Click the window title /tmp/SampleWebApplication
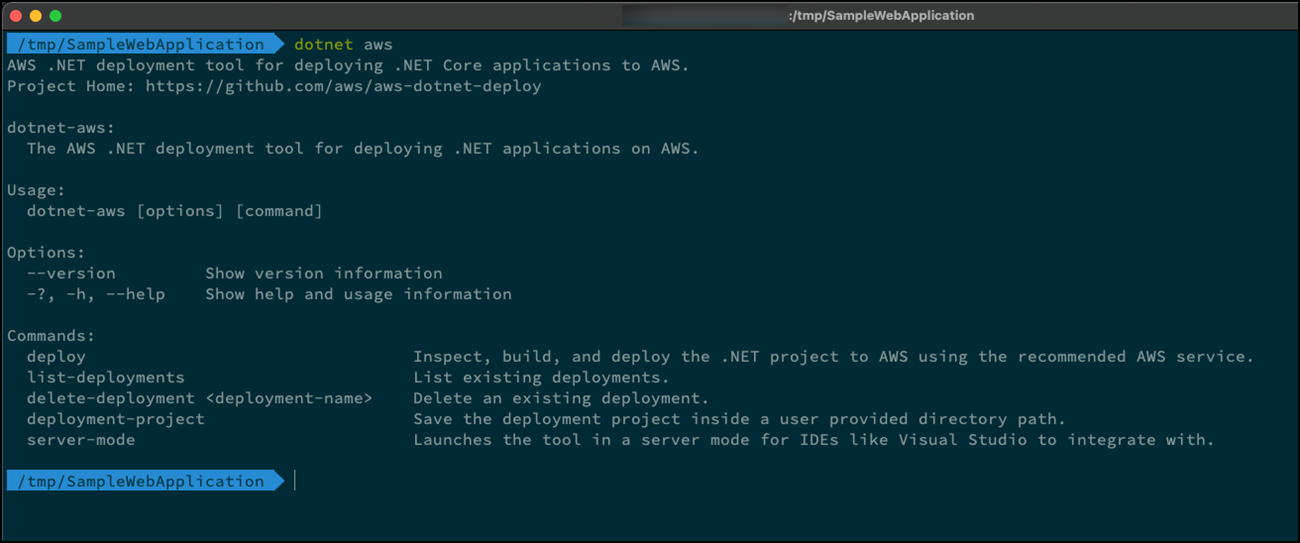Viewport: 1300px width, 543px height. click(x=881, y=15)
